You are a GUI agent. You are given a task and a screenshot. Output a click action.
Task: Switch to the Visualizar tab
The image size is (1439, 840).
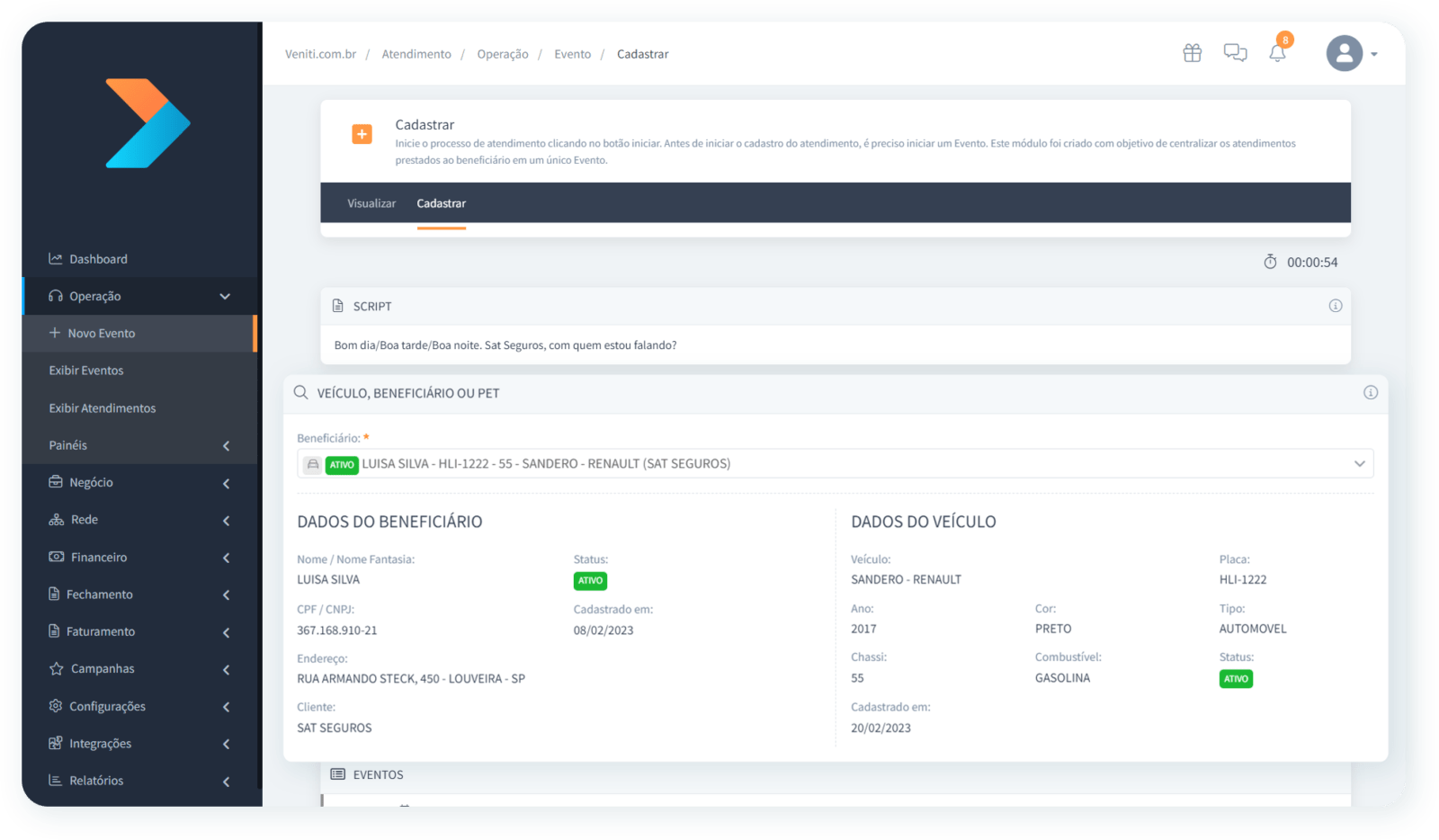(x=371, y=203)
